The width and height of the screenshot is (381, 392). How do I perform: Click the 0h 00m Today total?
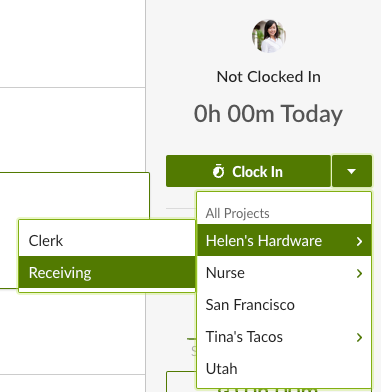click(268, 114)
